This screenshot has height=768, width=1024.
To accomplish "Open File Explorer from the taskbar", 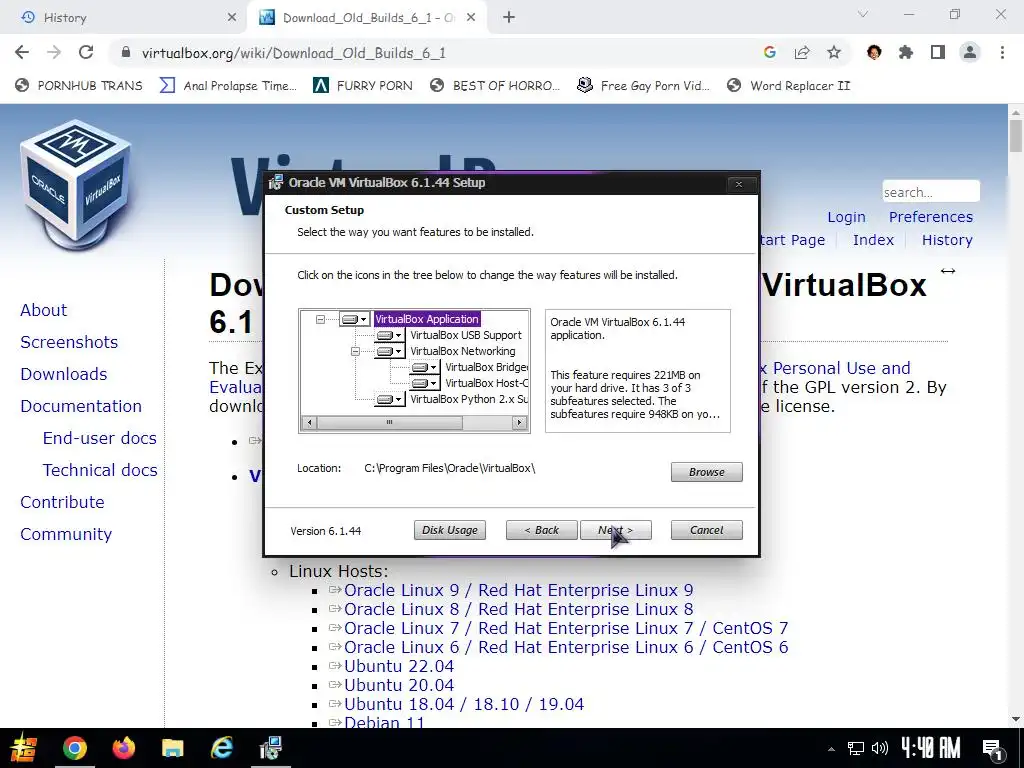I will pyautogui.click(x=172, y=748).
